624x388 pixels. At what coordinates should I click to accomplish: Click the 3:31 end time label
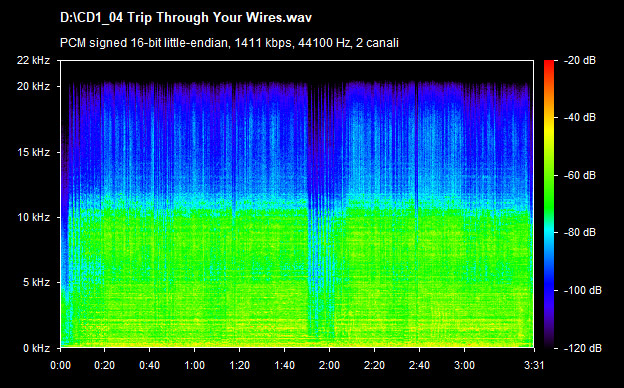[x=534, y=365]
